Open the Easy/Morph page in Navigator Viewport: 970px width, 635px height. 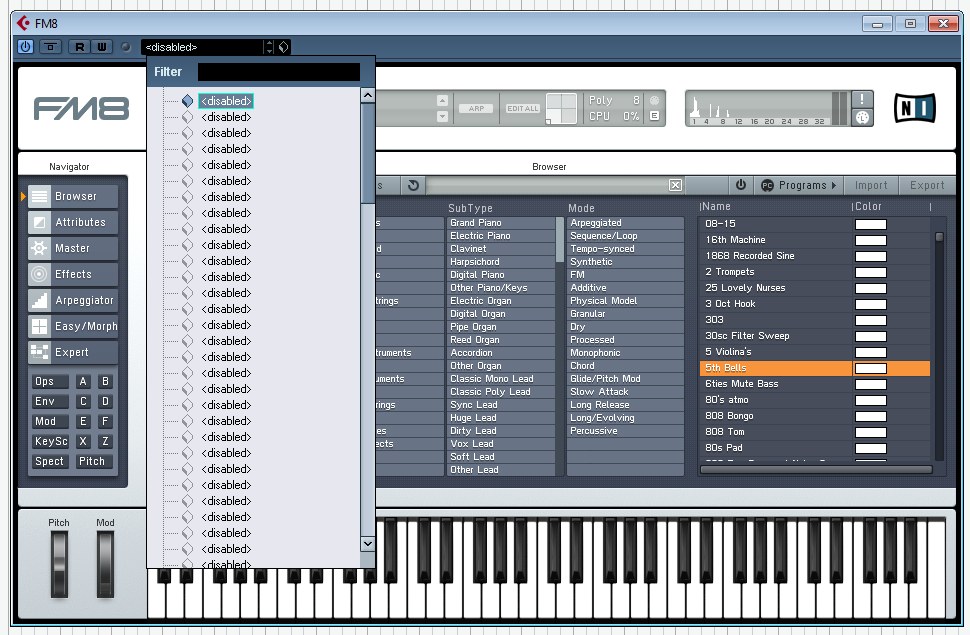pyautogui.click(x=73, y=326)
